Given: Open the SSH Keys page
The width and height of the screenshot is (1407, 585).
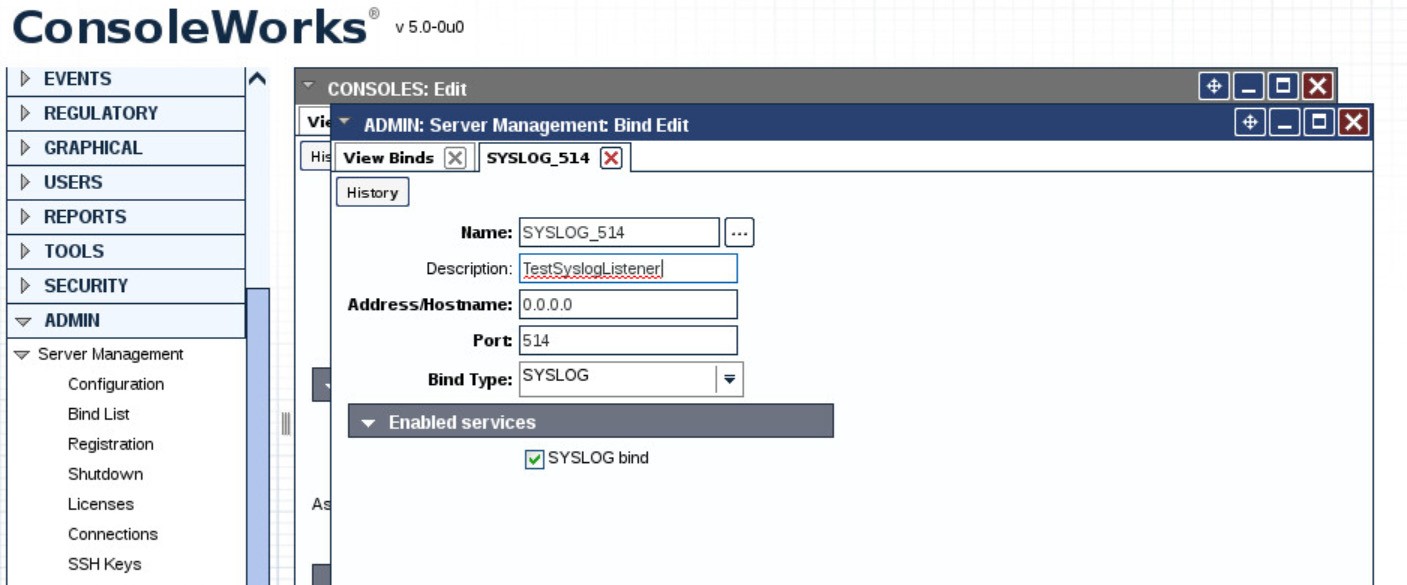Looking at the screenshot, I should tap(105, 564).
